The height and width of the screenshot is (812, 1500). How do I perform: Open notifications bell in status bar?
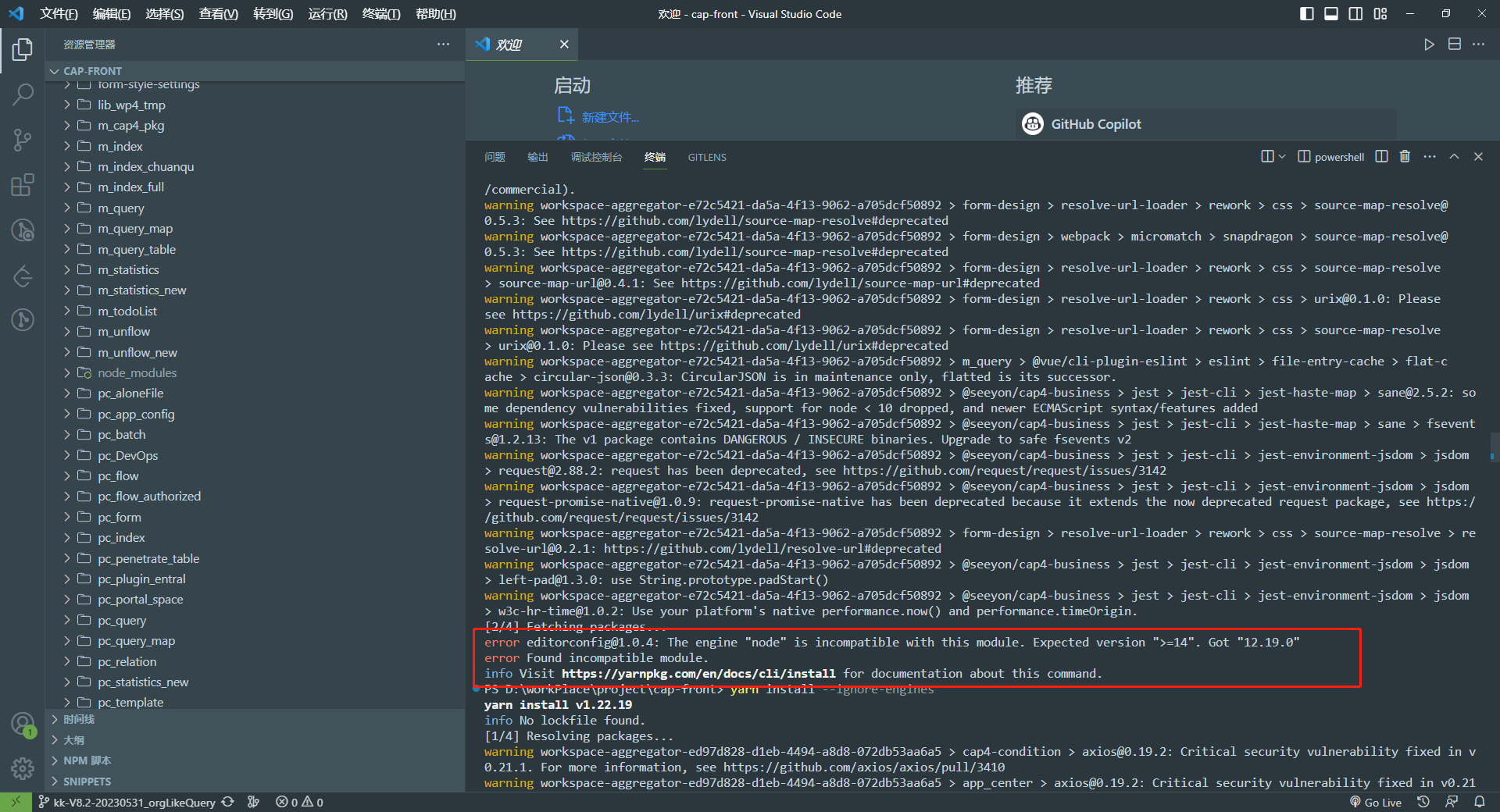click(x=1479, y=802)
